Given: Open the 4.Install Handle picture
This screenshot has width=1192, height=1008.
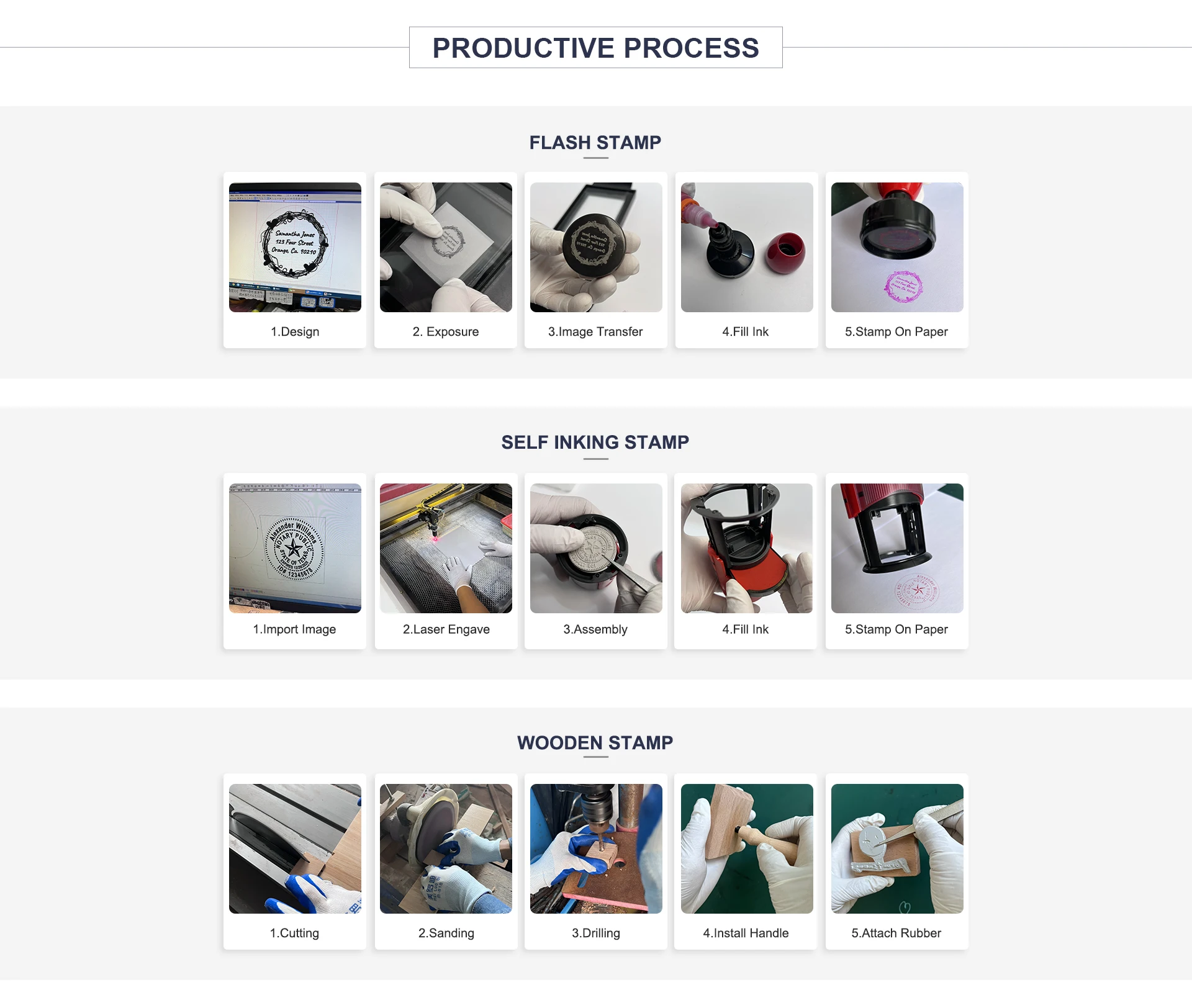Looking at the screenshot, I should click(x=747, y=848).
